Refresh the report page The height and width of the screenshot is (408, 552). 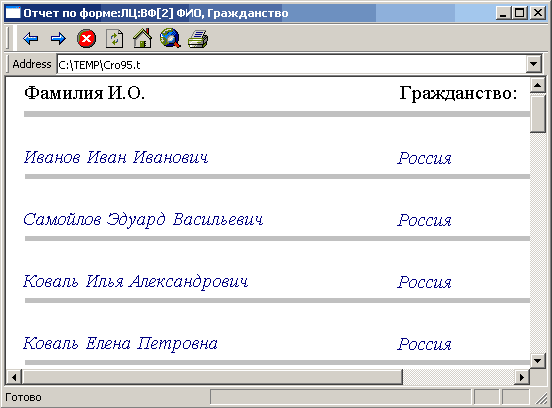pos(114,38)
